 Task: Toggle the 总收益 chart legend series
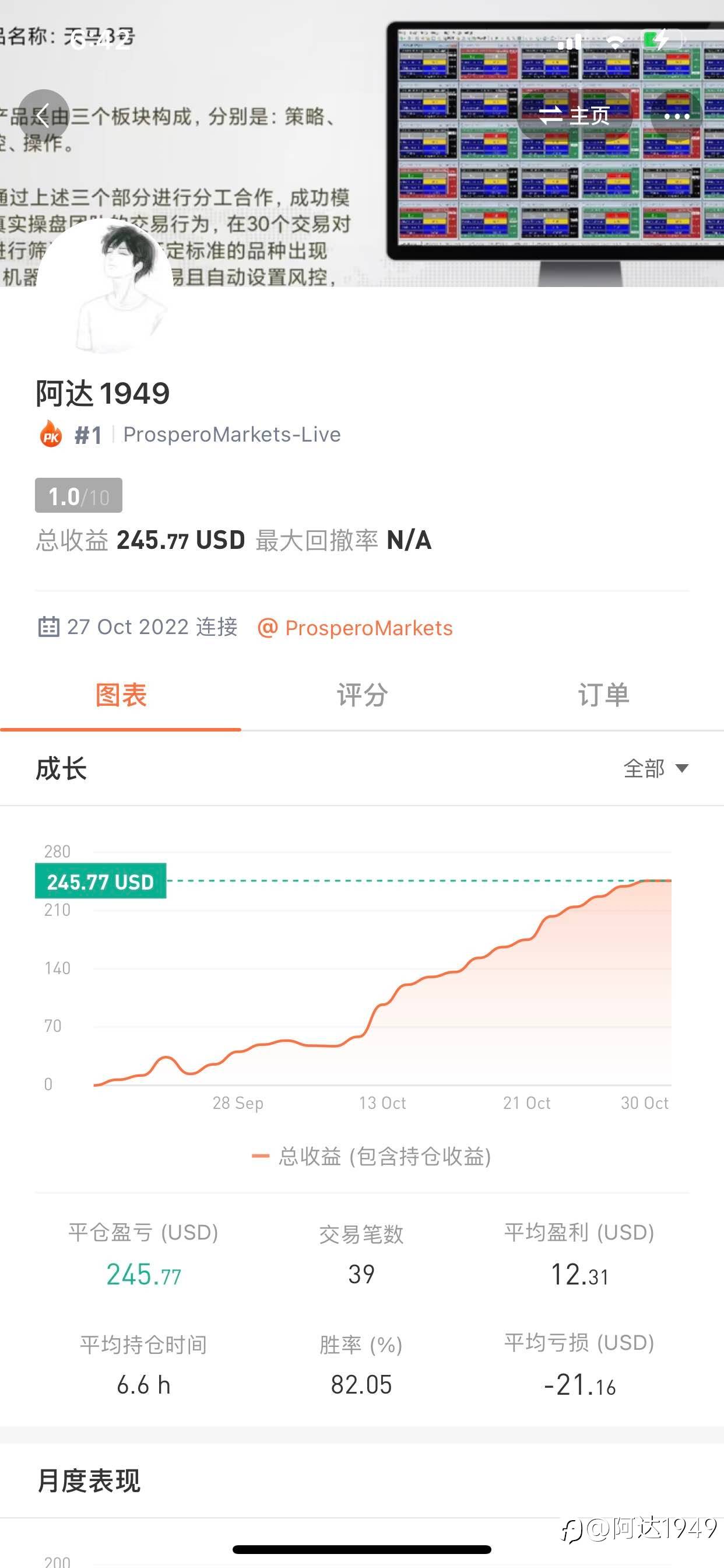pyautogui.click(x=371, y=1156)
